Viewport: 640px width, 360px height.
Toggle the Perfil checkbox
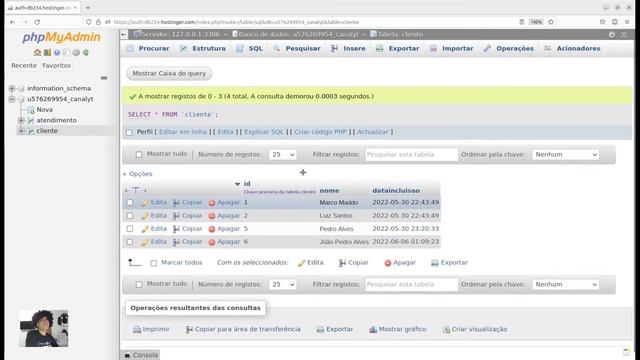tap(129, 132)
